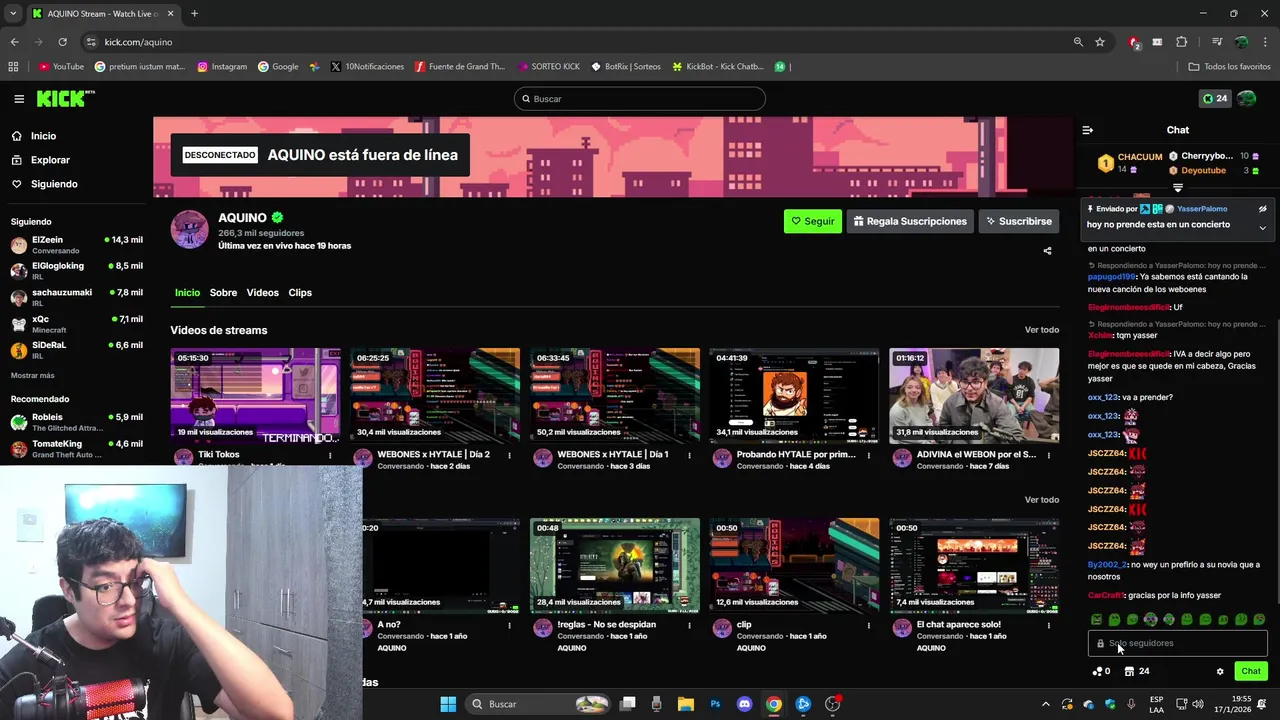Open the browser zoom icon in address bar
The height and width of the screenshot is (720, 1280).
coord(1078,42)
